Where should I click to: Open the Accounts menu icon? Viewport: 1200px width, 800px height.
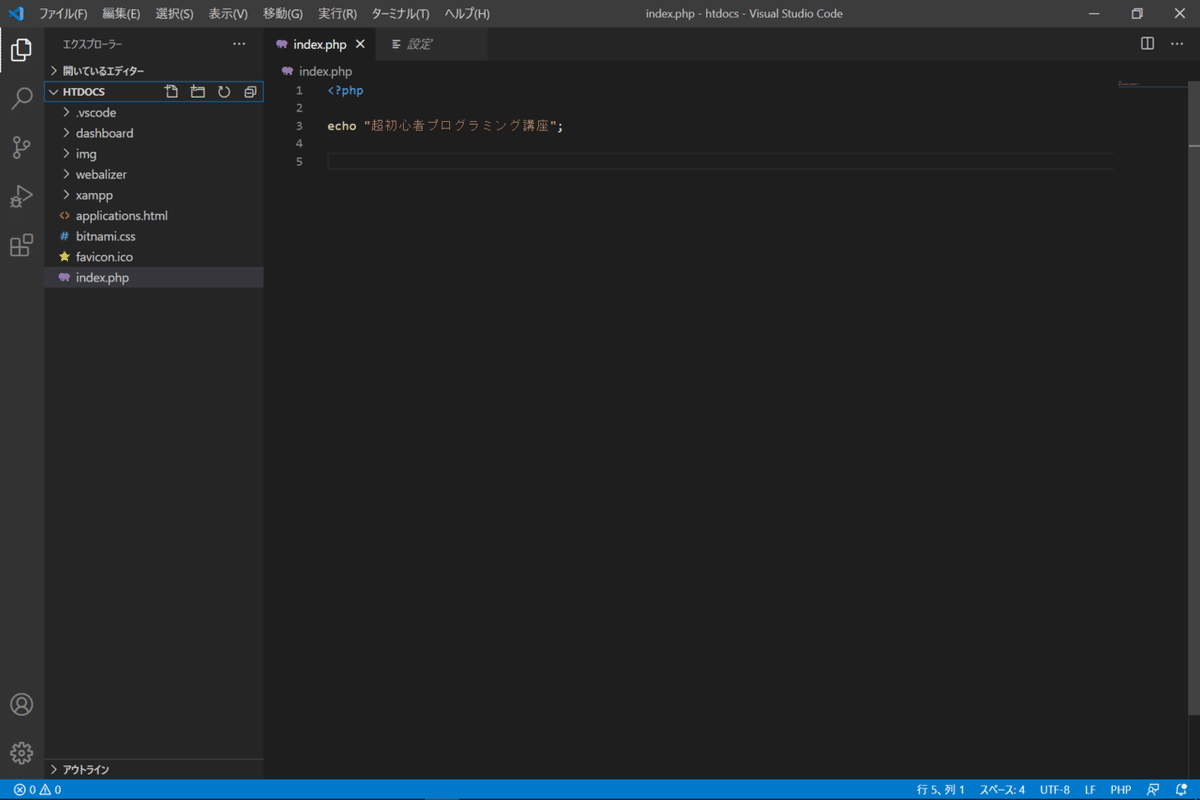[21, 704]
